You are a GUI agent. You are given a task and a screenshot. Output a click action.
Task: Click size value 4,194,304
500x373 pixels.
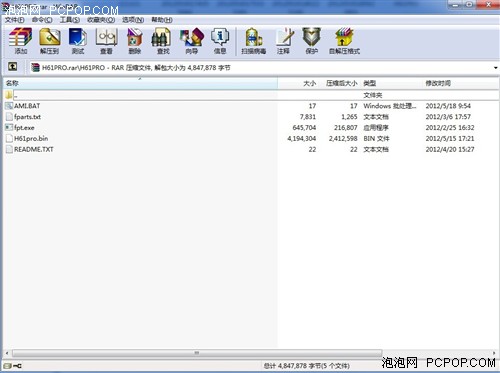(301, 139)
